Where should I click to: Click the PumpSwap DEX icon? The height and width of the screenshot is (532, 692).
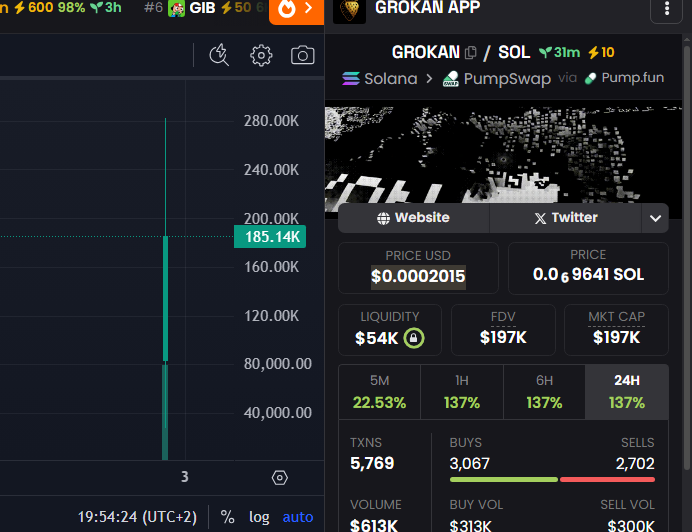coord(451,79)
